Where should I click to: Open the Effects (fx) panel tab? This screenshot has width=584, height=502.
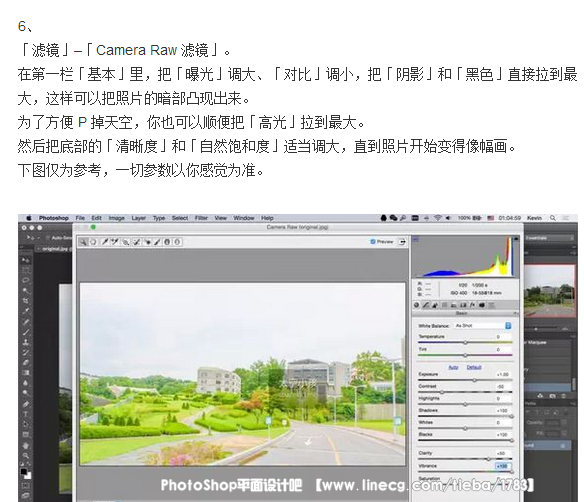coord(472,305)
